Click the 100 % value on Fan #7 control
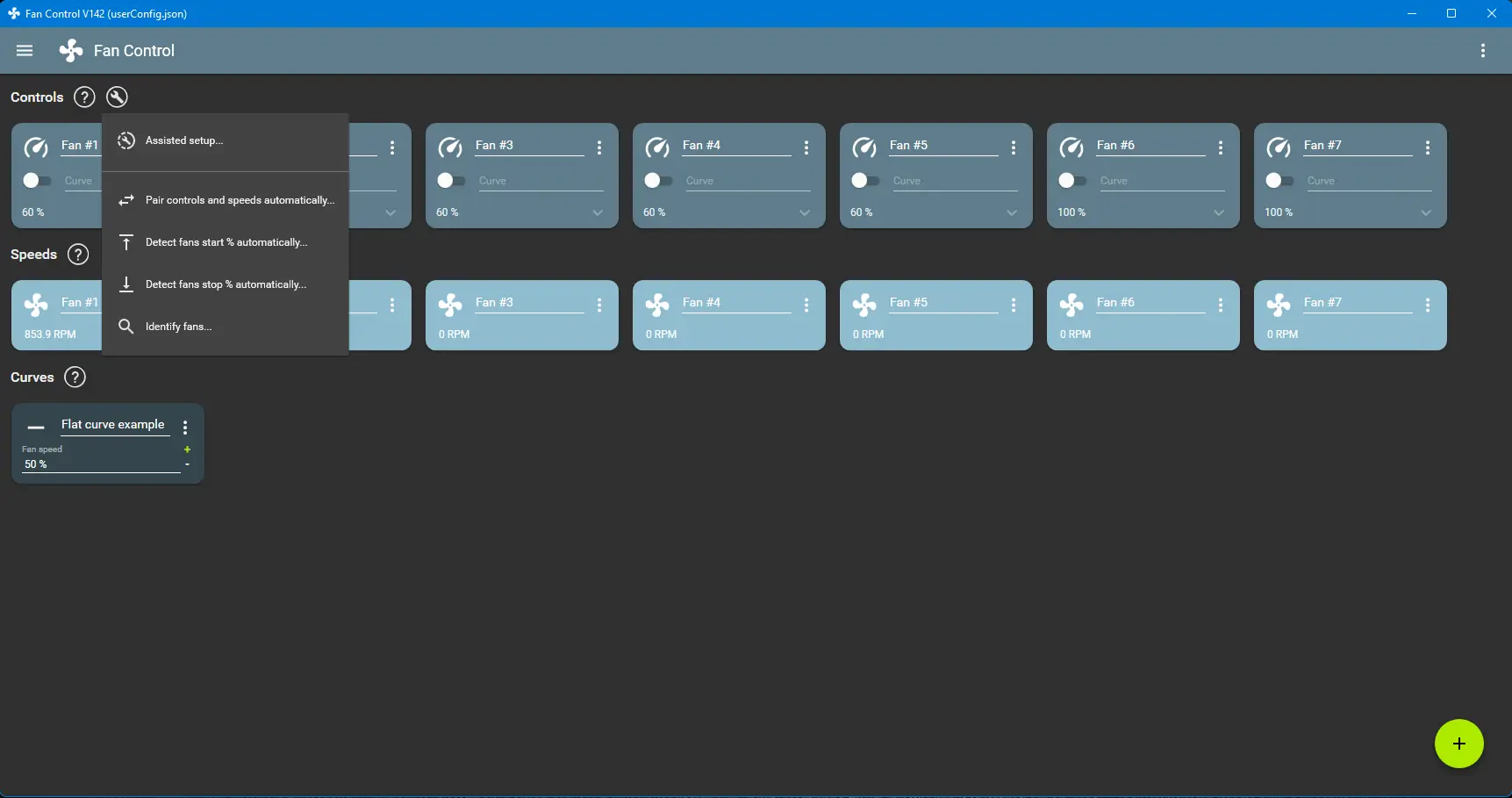 coord(1279,212)
